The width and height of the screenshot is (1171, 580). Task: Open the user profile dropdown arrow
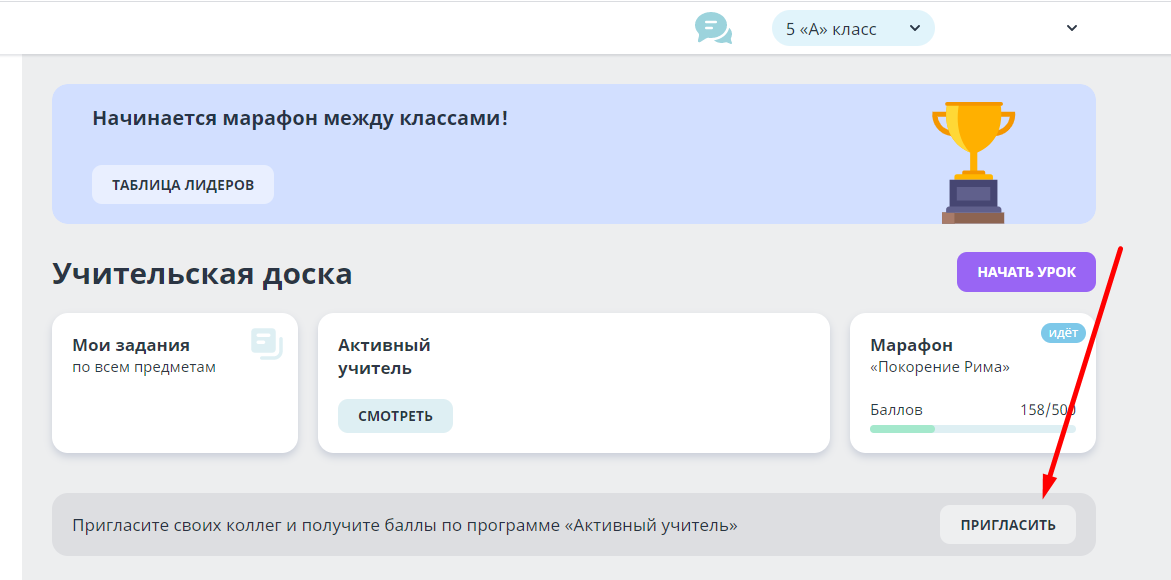pyautogui.click(x=1072, y=28)
